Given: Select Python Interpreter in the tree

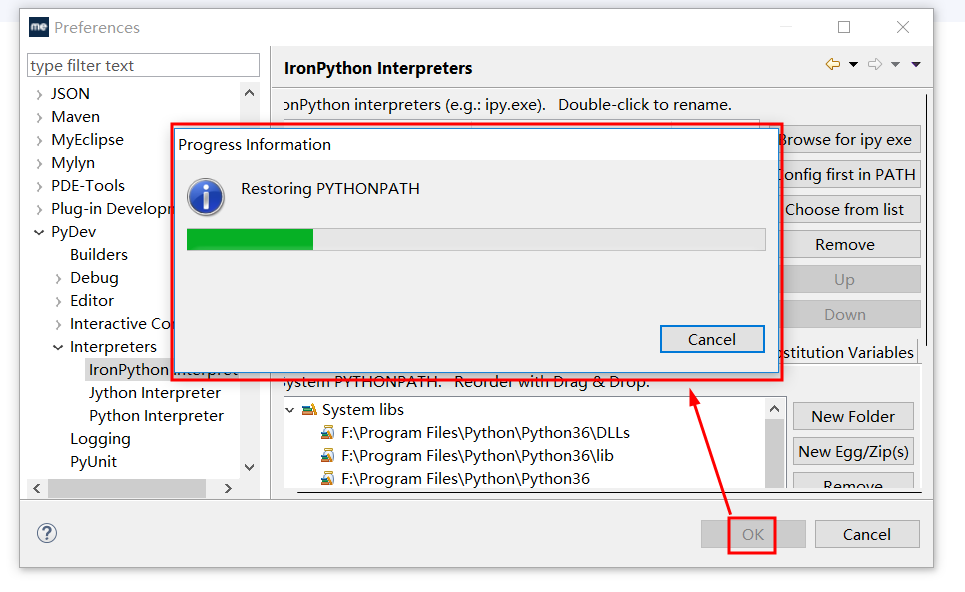Looking at the screenshot, I should [156, 416].
